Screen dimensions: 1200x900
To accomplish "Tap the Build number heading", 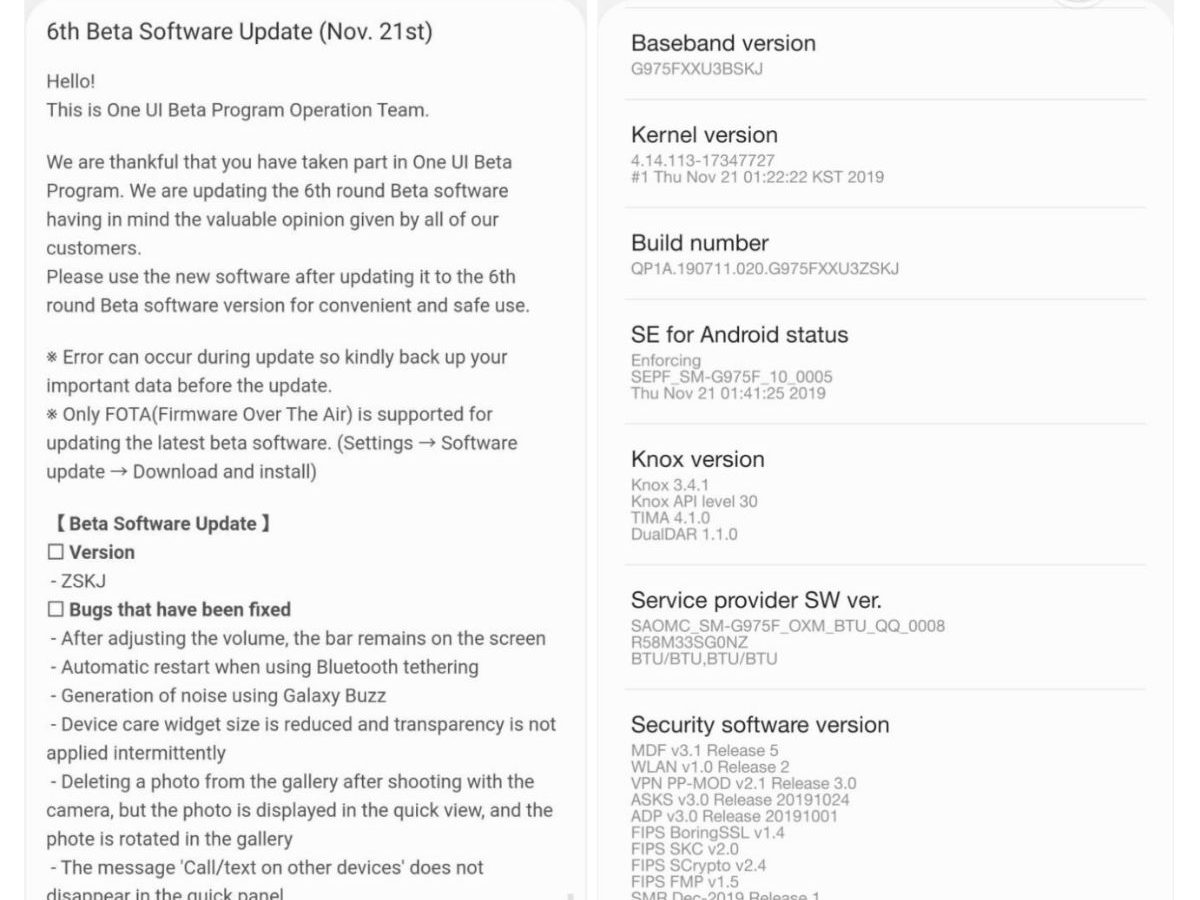I will [699, 243].
